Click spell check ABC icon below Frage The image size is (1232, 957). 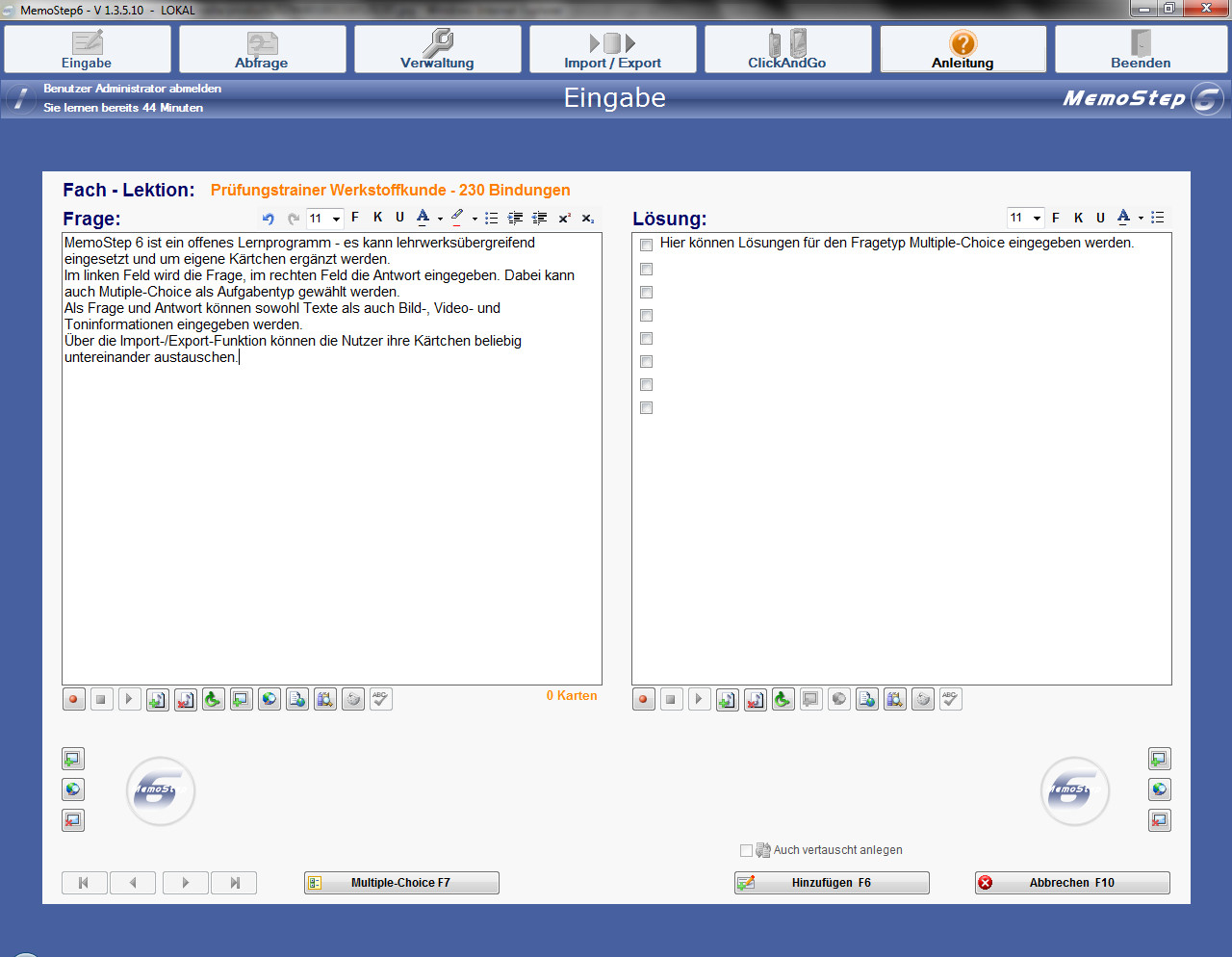(381, 699)
